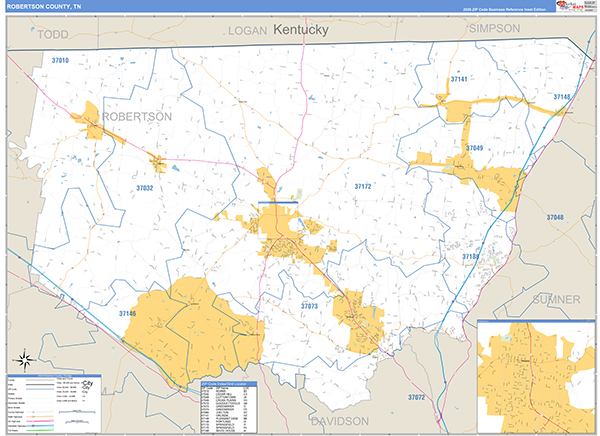Click ZIP code label 37146
Image resolution: width=600 pixels, height=436 pixels.
[127, 314]
